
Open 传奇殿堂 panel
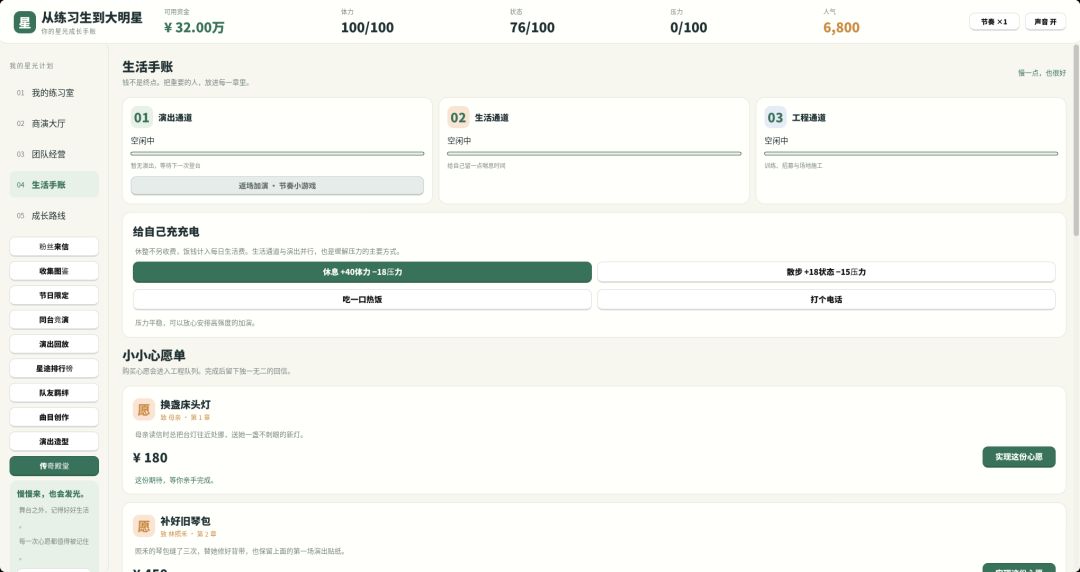click(54, 466)
